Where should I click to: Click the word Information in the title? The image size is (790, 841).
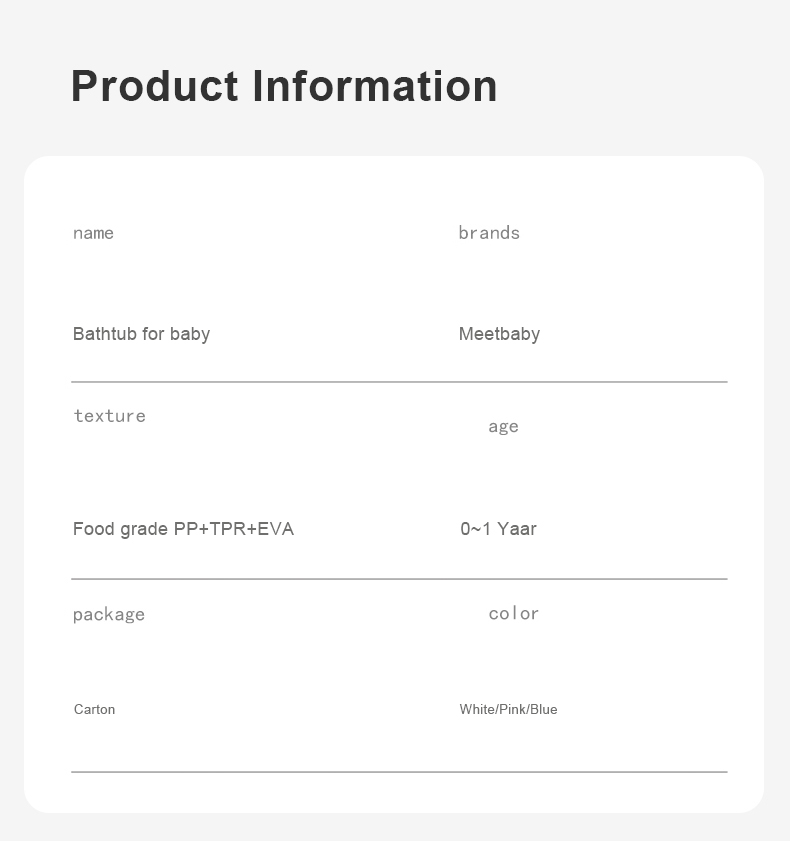(375, 86)
